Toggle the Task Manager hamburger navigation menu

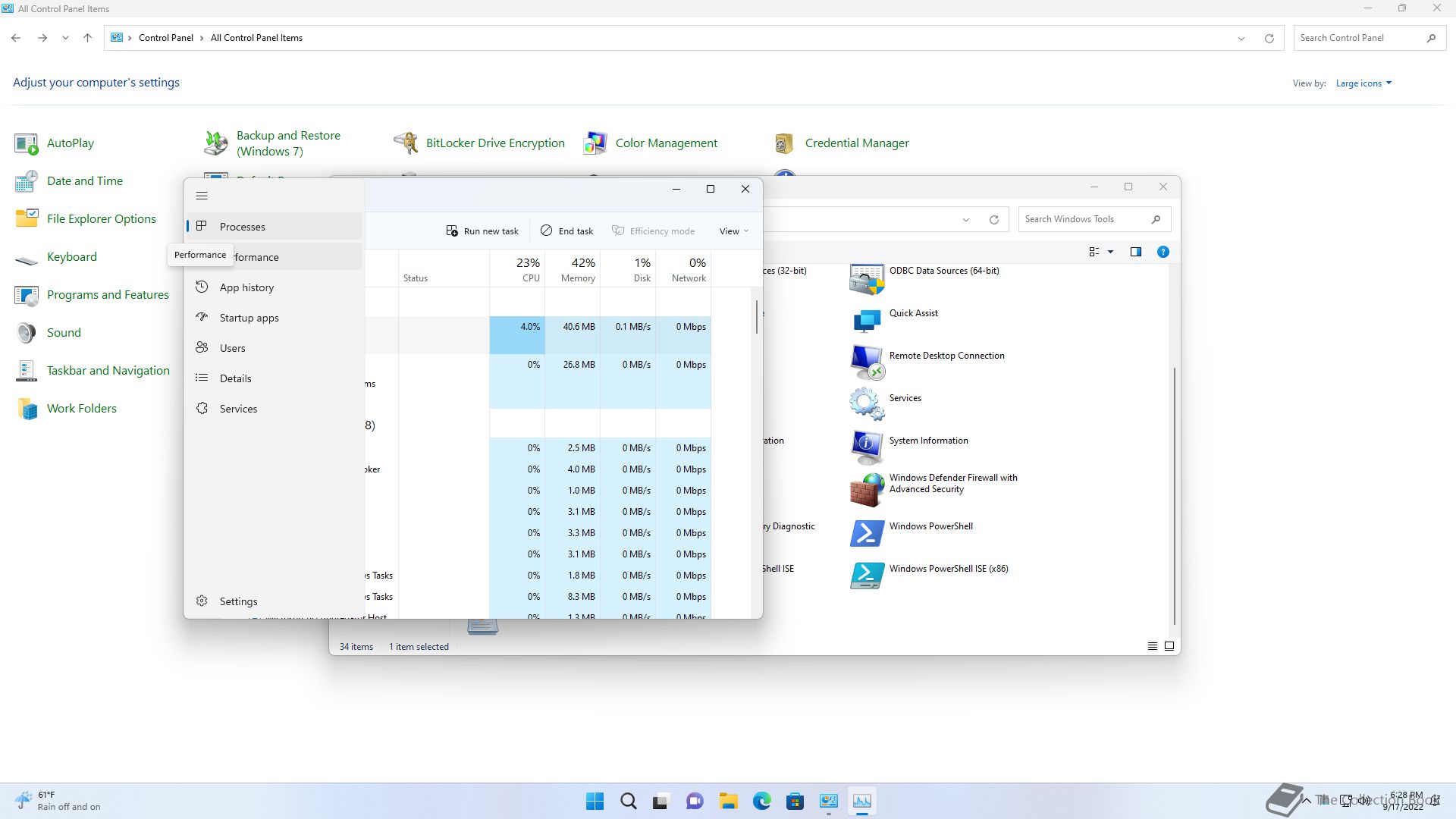pyautogui.click(x=202, y=196)
